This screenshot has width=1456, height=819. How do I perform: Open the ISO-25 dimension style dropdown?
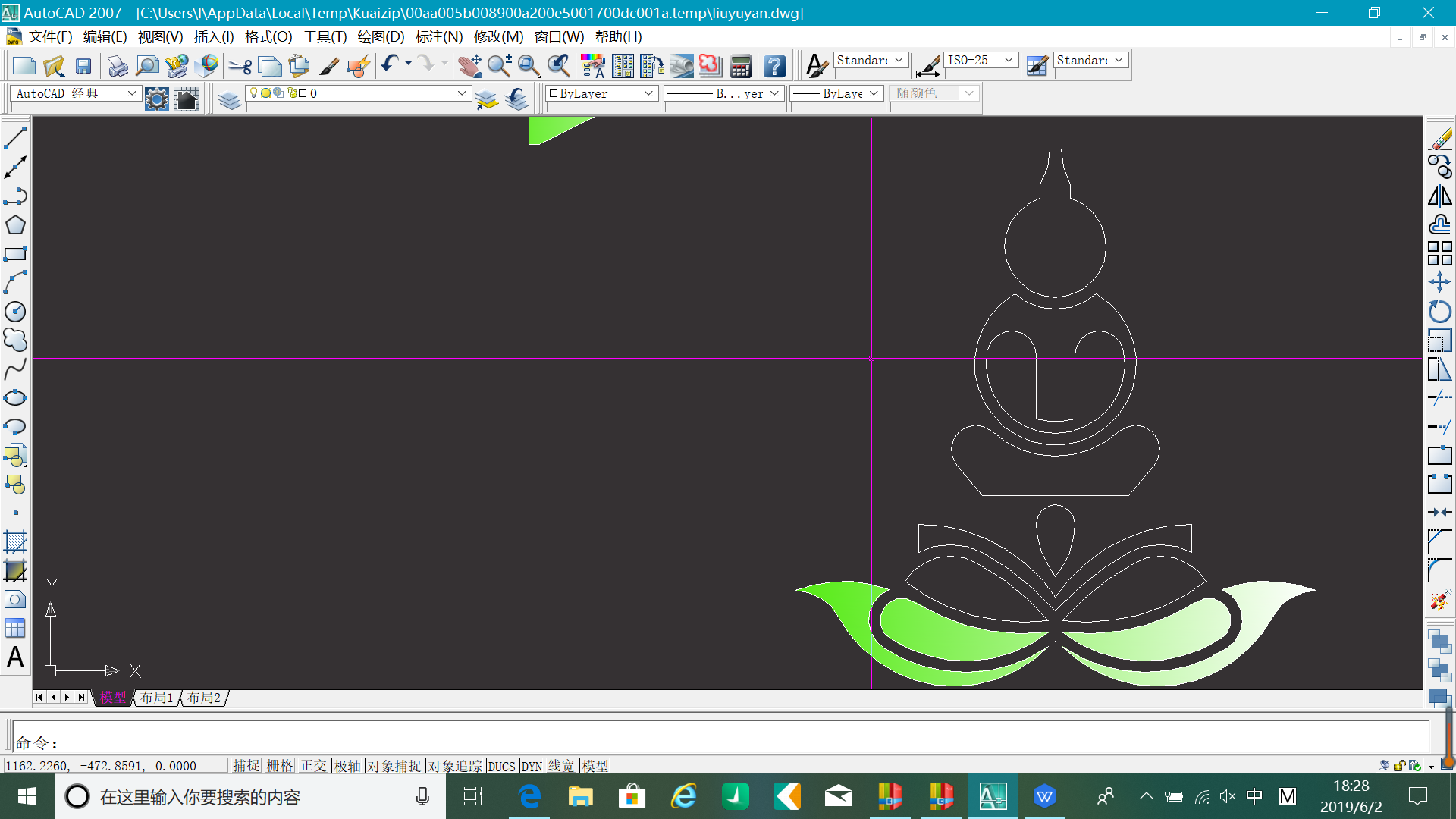pos(1008,60)
